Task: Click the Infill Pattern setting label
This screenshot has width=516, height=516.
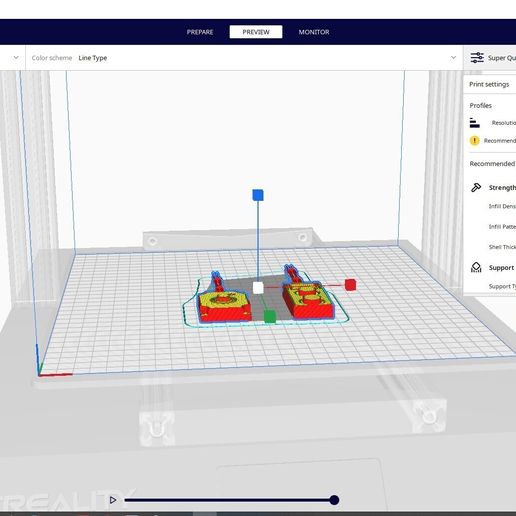Action: 502,227
